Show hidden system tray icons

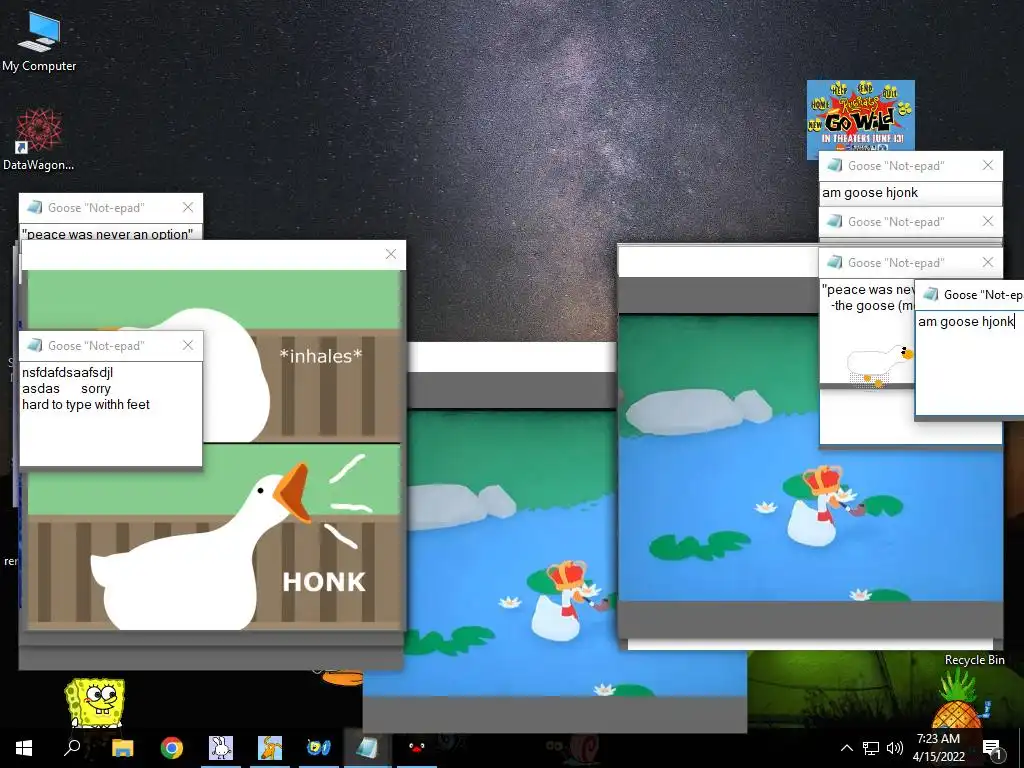(x=846, y=748)
